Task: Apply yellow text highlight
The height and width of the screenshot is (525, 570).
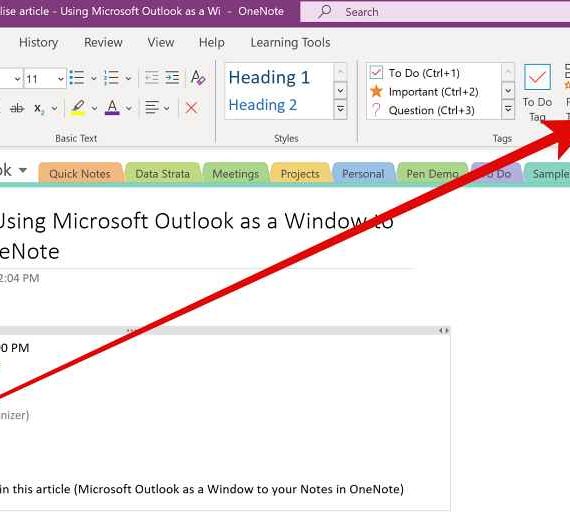Action: click(78, 108)
